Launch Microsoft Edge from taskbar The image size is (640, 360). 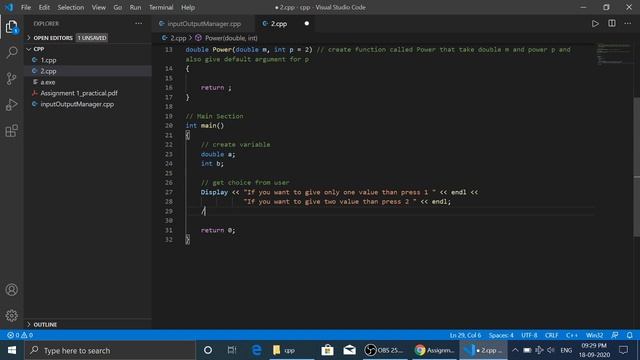[x=256, y=350]
